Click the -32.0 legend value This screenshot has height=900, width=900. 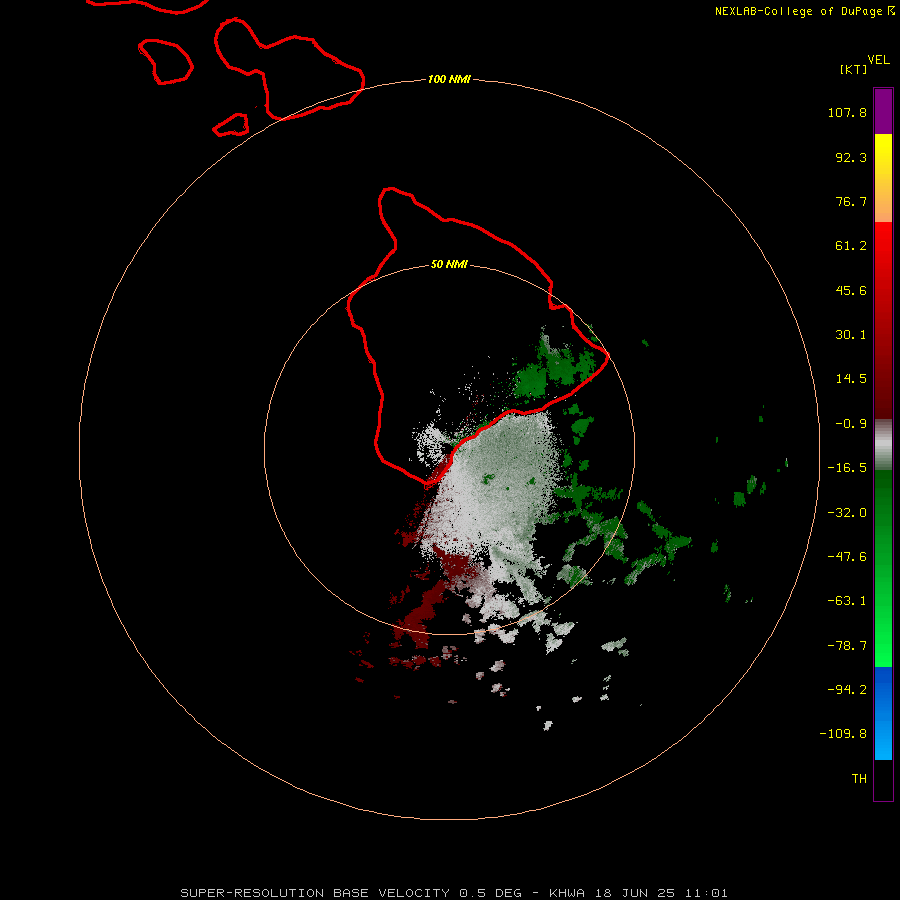[x=847, y=513]
